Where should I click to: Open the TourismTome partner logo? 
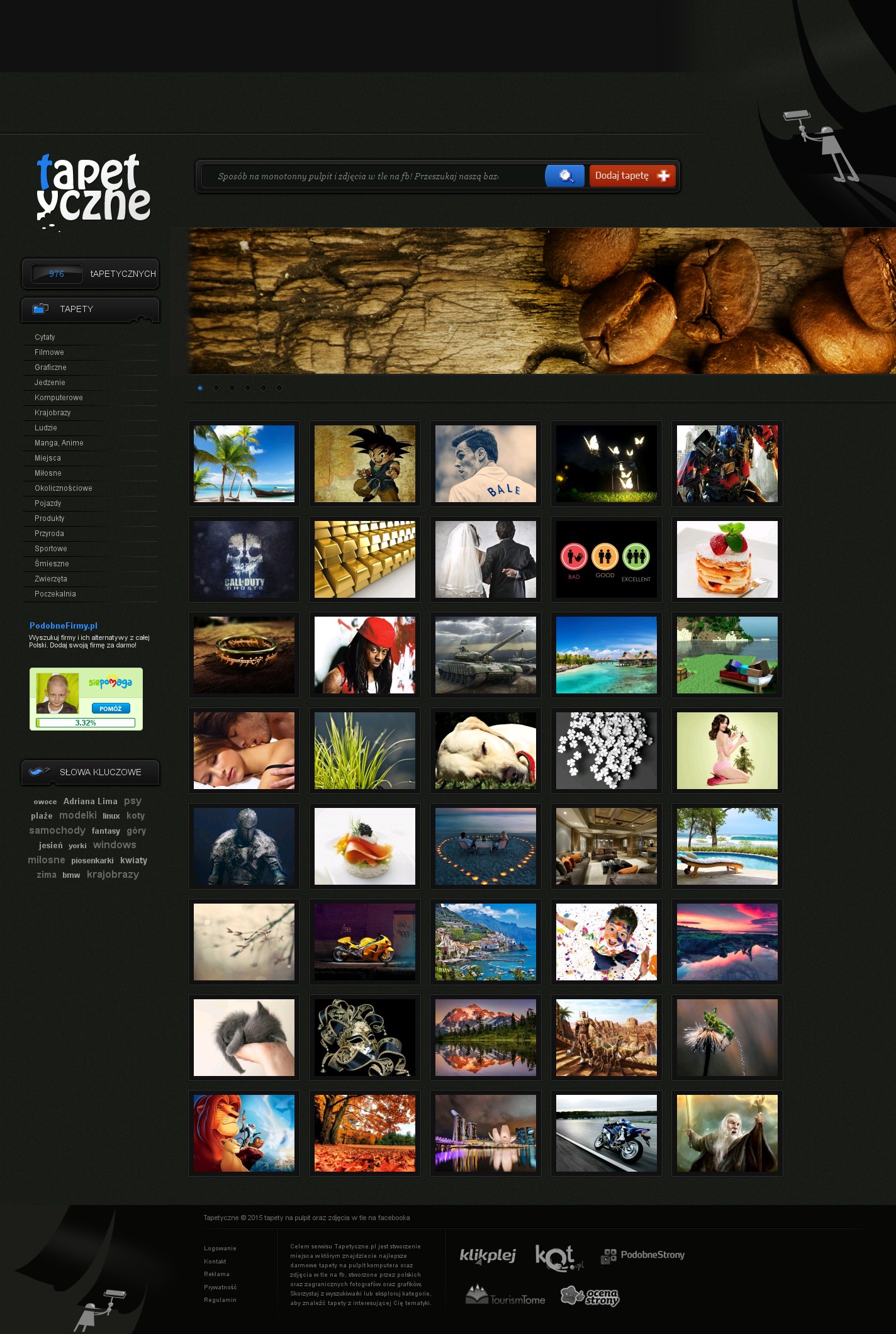pos(505,1296)
